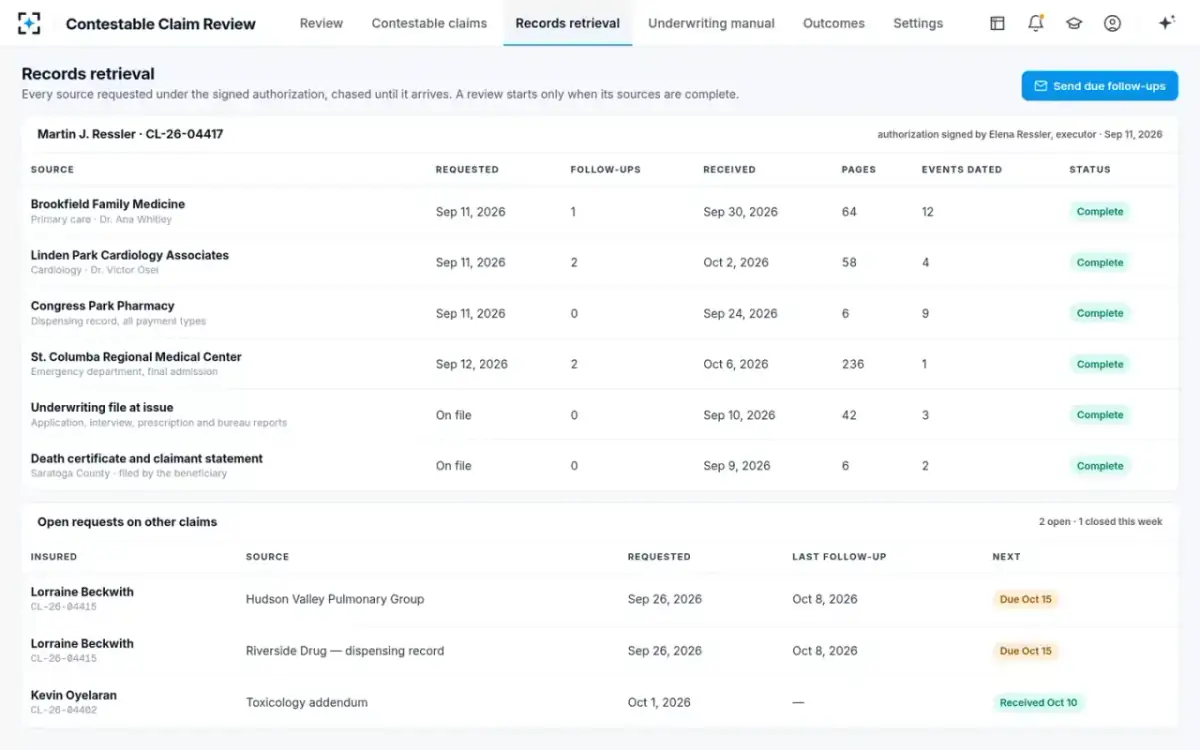Click Oct 2, 2026 received date
1200x750 pixels.
(736, 263)
